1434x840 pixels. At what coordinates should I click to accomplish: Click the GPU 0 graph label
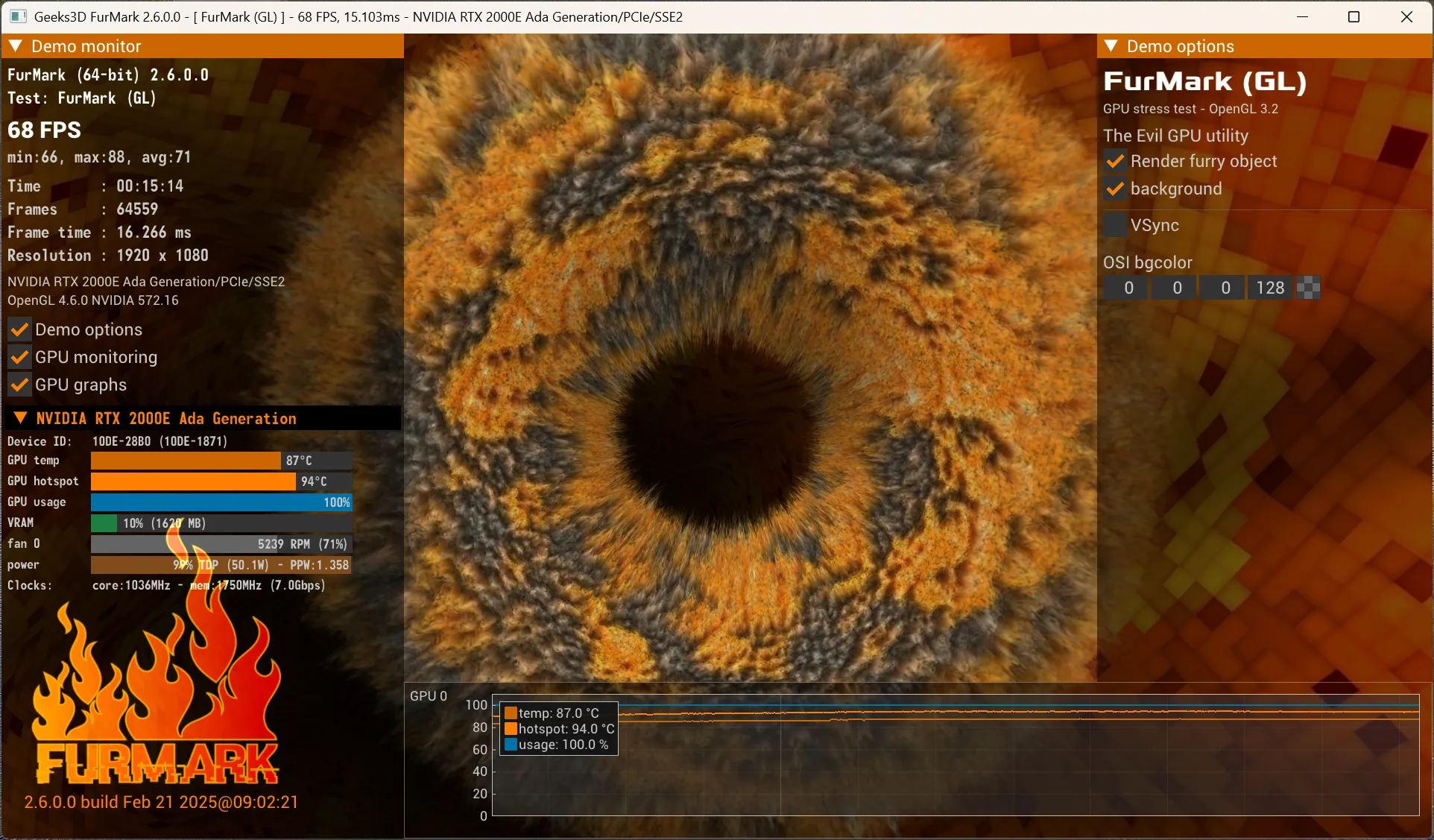pyautogui.click(x=429, y=696)
